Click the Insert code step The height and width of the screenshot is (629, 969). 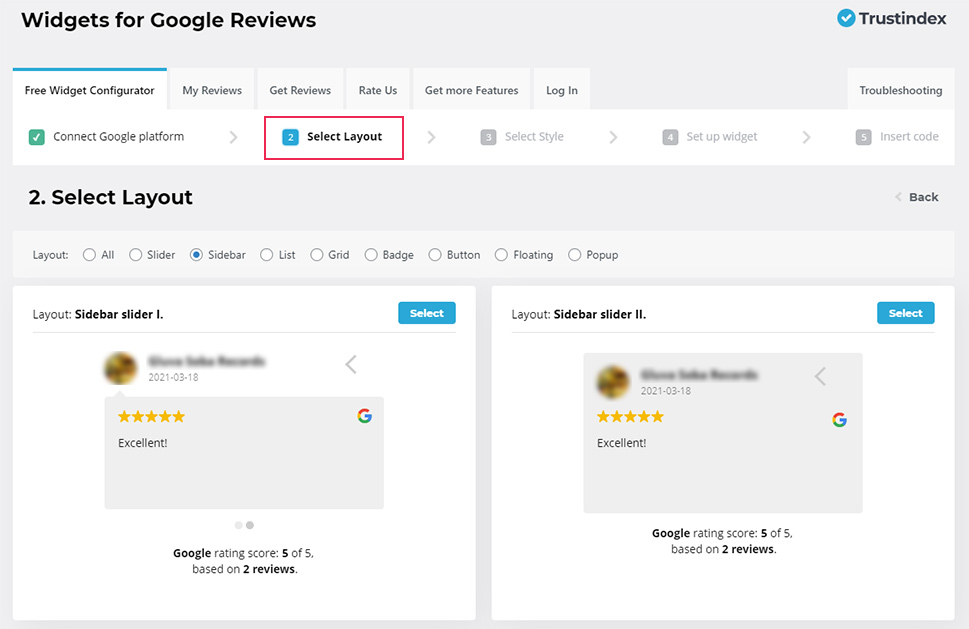(x=897, y=137)
